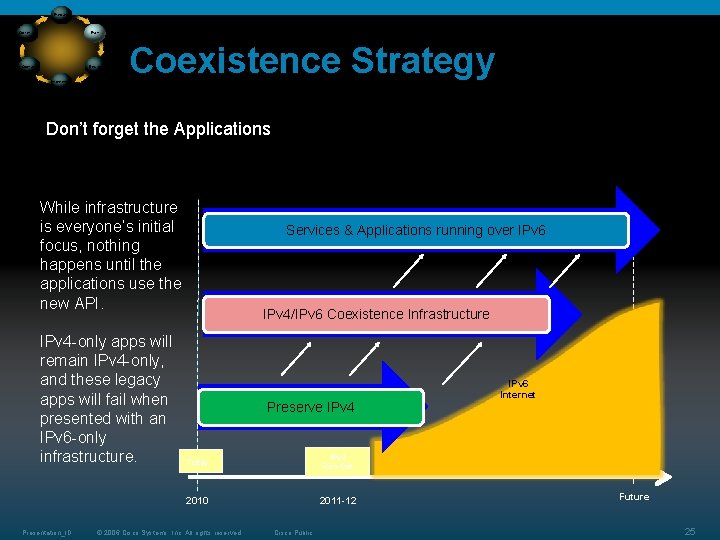Click the '2010' timeline label
Image resolution: width=720 pixels, height=540 pixels.
click(x=197, y=501)
